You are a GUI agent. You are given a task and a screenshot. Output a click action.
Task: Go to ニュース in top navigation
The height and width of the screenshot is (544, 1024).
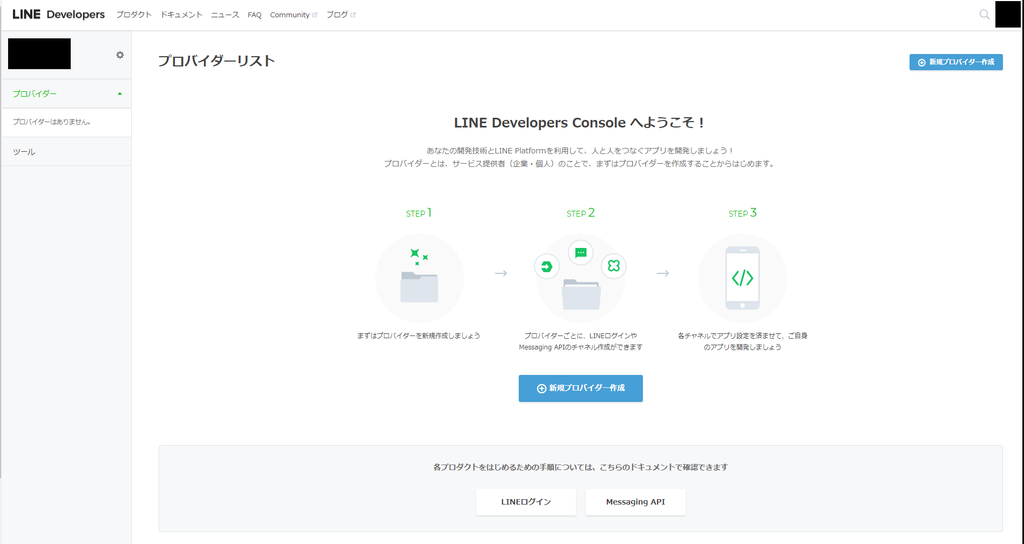225,14
